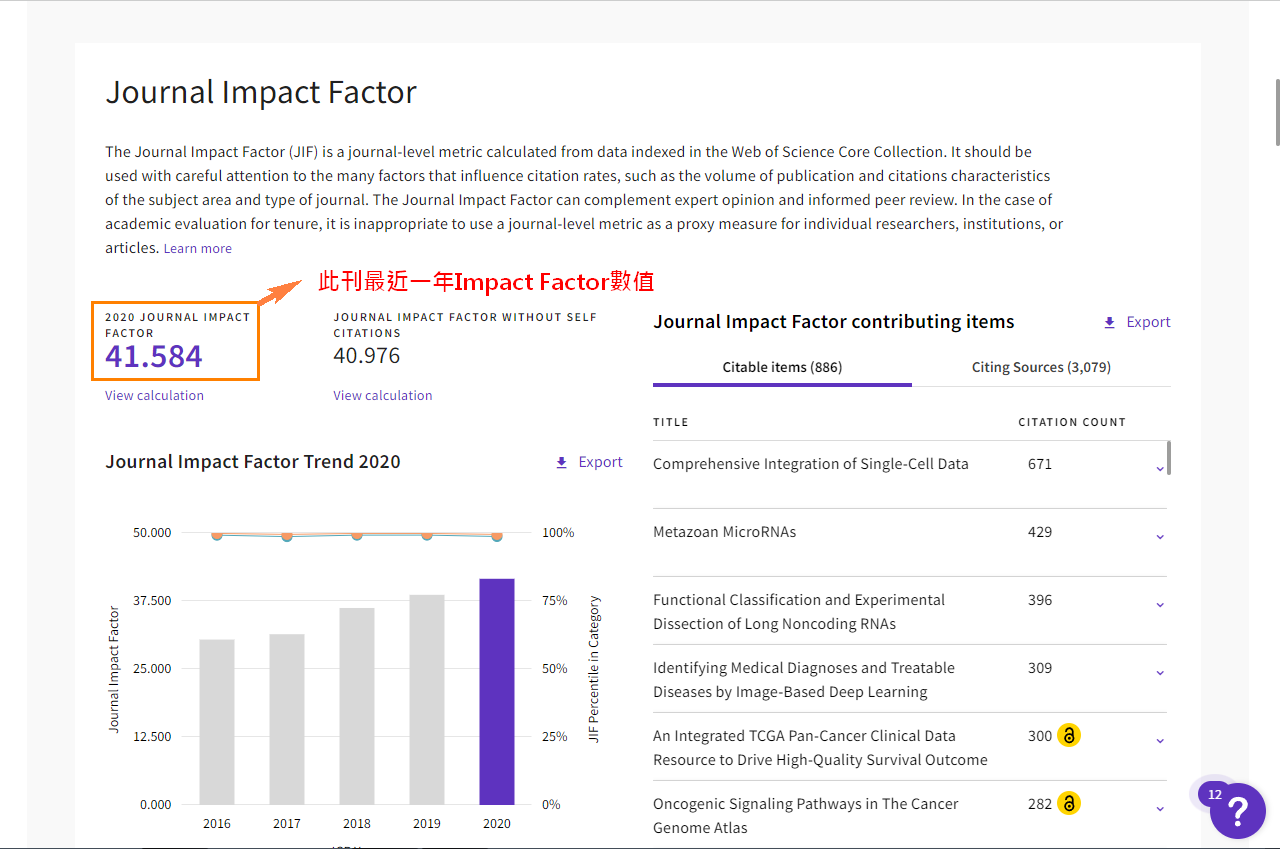Click the TITLE column header
This screenshot has width=1280, height=849.
(x=671, y=422)
